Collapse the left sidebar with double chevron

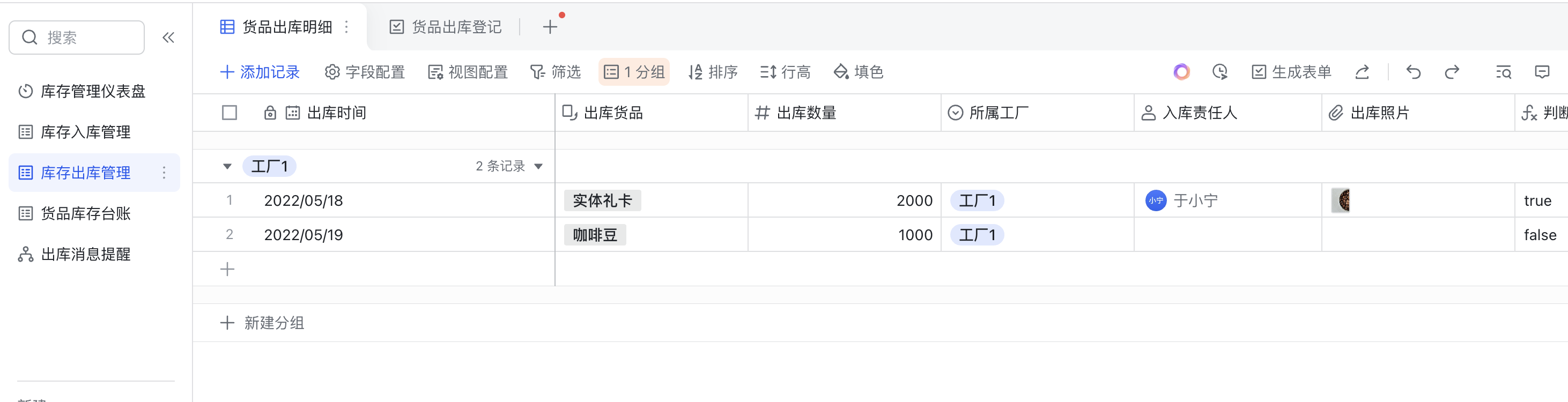(168, 38)
